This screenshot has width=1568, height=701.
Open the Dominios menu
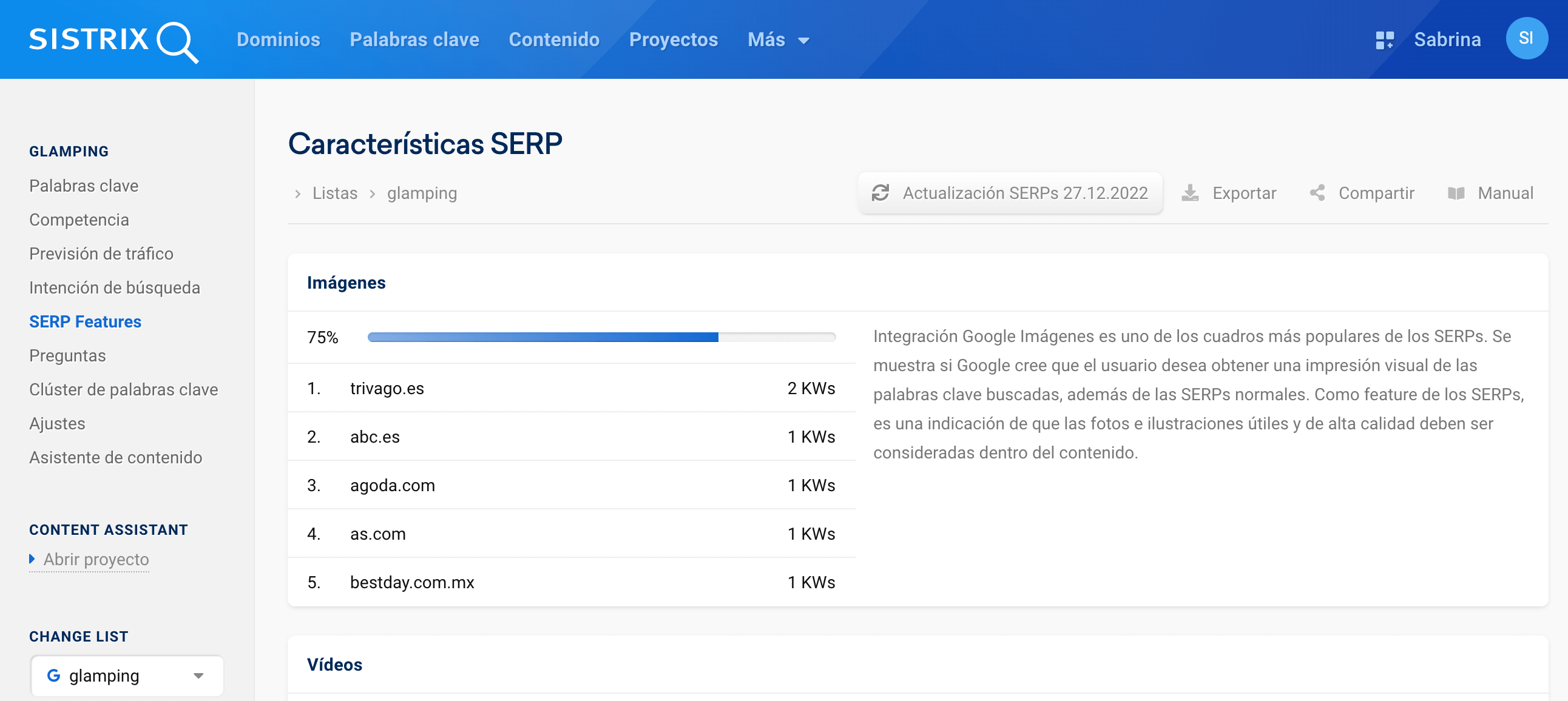click(278, 39)
